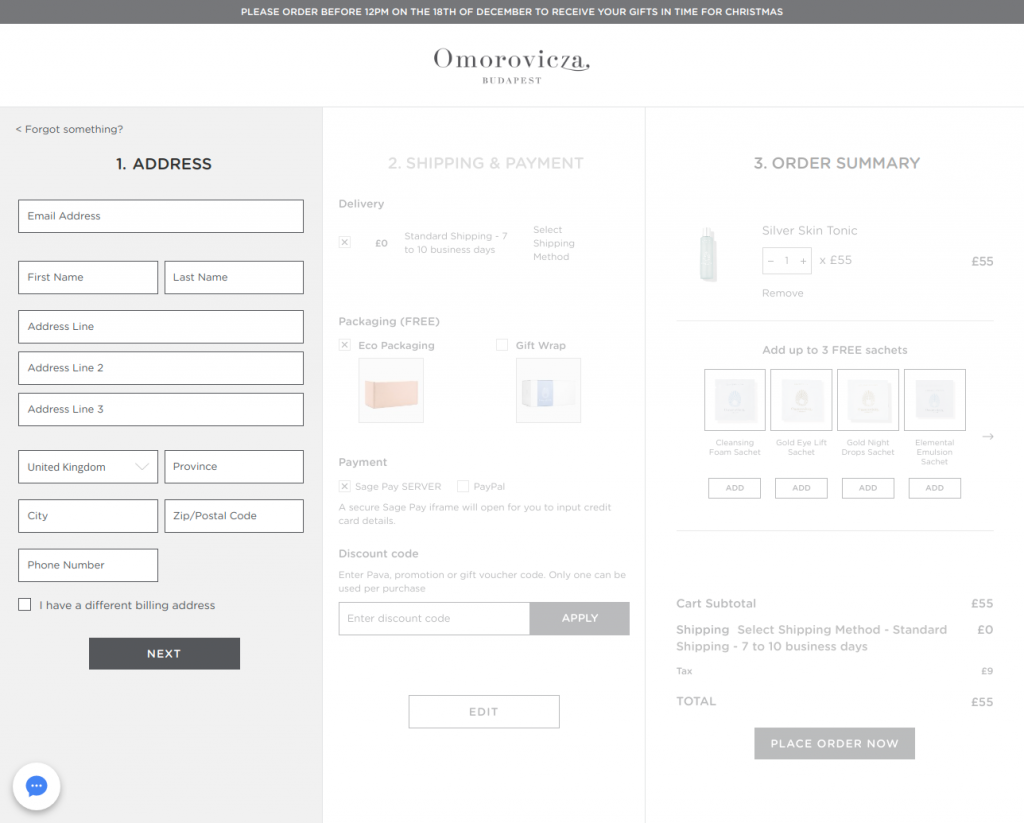The height and width of the screenshot is (823, 1024).
Task: Toggle the Sage Pay SERVER checkbox
Action: (x=345, y=486)
